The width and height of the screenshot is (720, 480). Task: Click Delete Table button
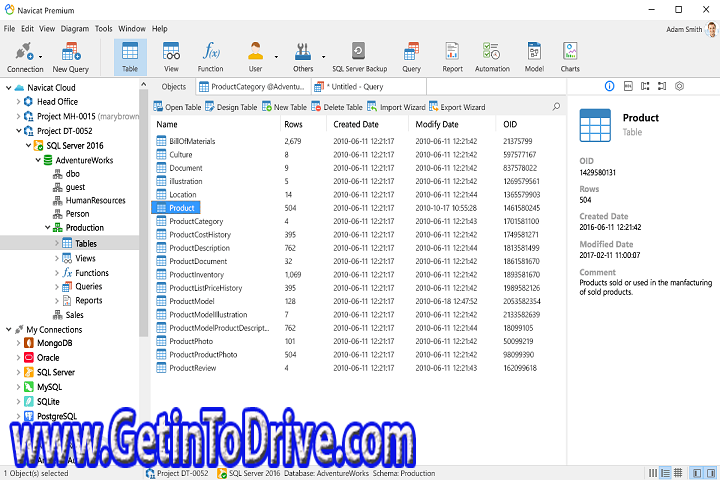[337, 107]
